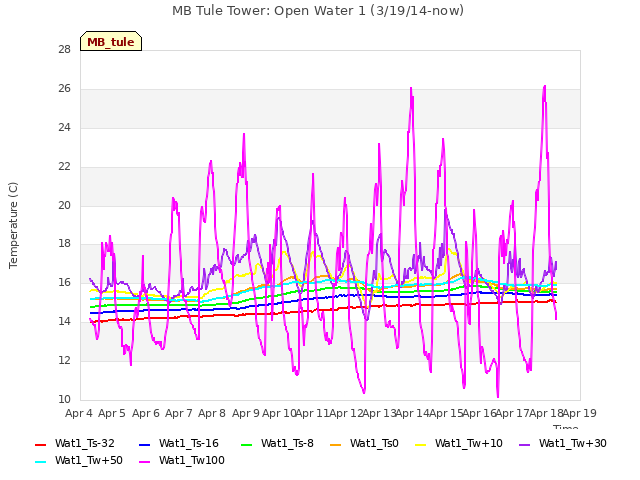The image size is (640, 480).
Task: Click the yellow Wat1_Tw+10 legend swatch
Action: tap(420, 444)
